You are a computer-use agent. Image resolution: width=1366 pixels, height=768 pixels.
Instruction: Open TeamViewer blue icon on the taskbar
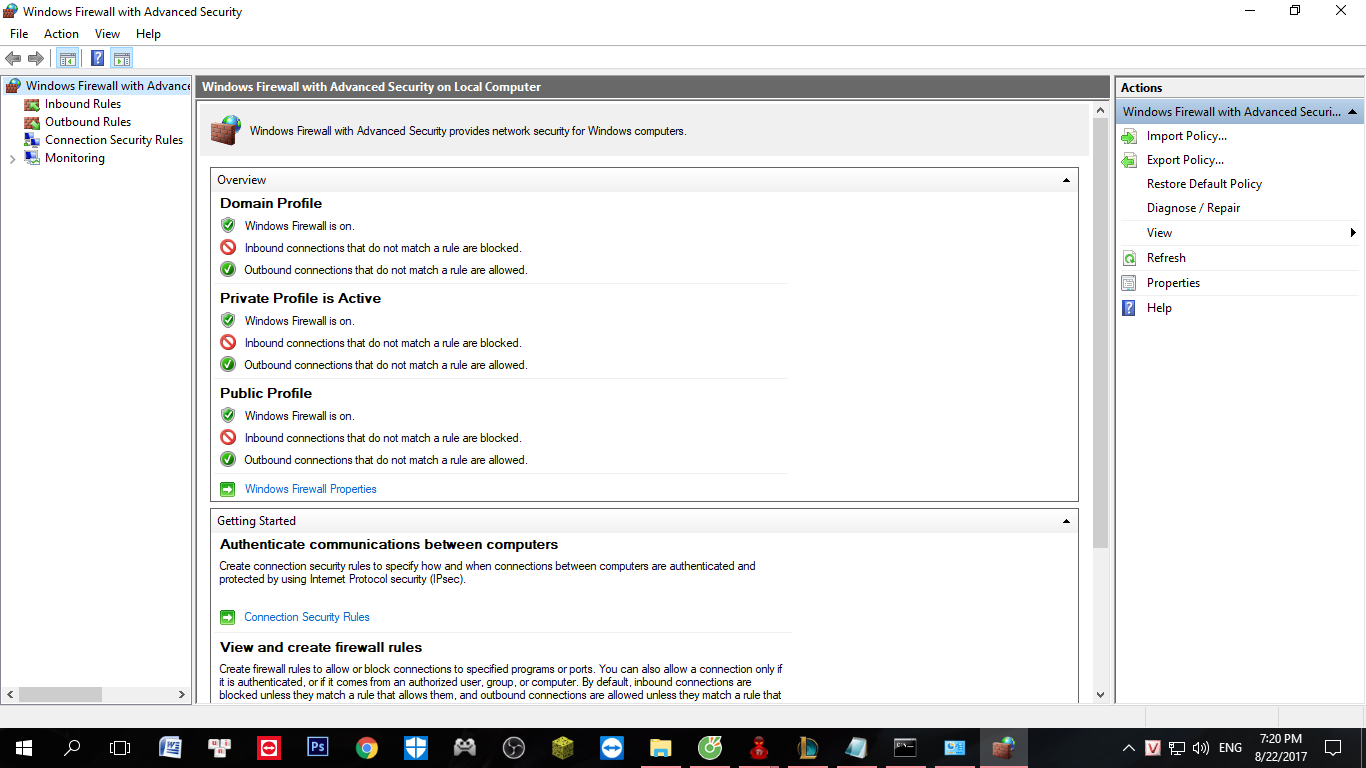pos(612,747)
